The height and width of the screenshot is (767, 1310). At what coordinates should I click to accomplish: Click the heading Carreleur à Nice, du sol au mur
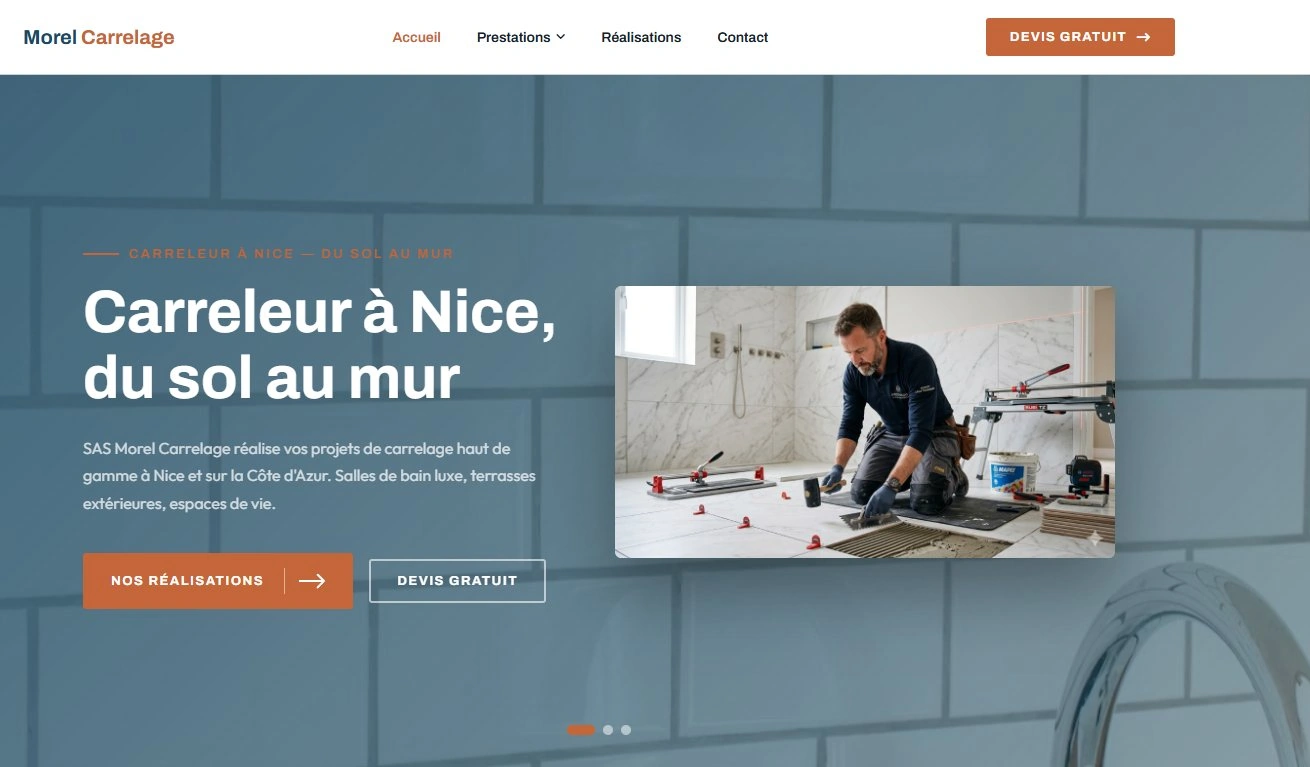click(x=320, y=345)
